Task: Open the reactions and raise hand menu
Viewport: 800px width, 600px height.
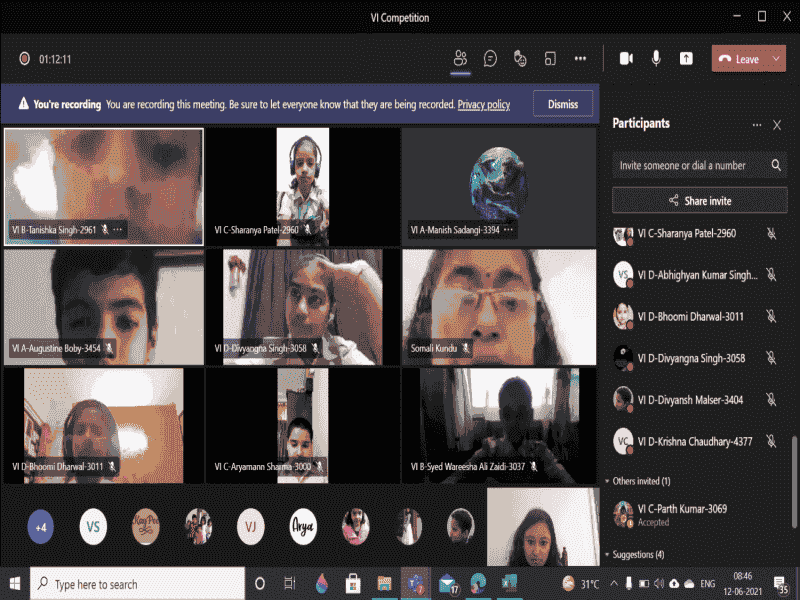Action: (520, 59)
